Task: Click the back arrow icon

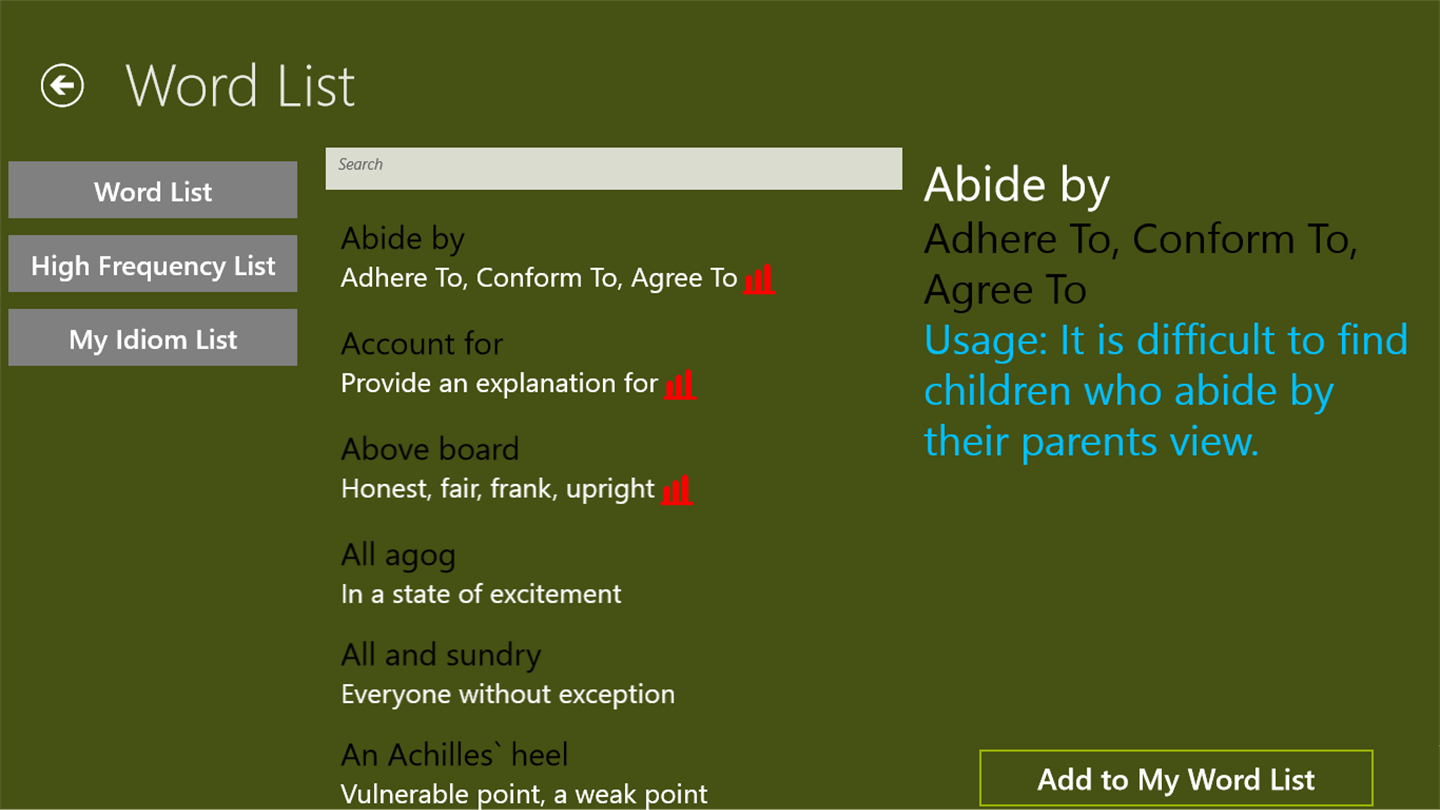Action: (x=62, y=86)
